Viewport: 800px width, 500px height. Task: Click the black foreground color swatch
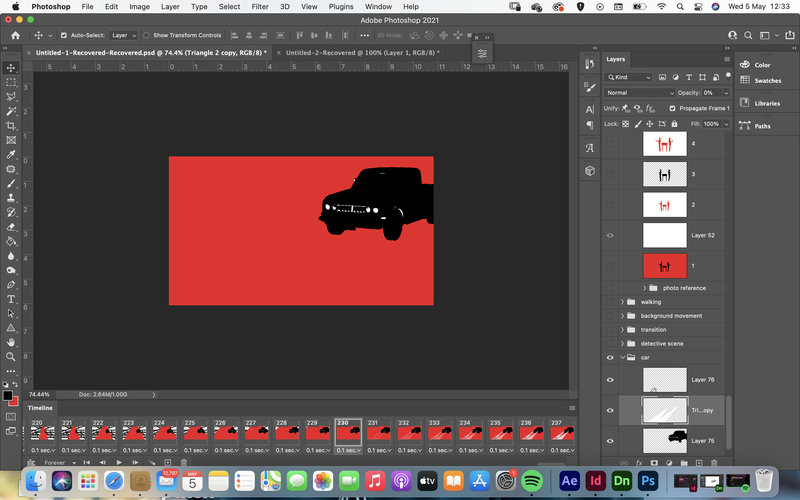pyautogui.click(x=8, y=395)
